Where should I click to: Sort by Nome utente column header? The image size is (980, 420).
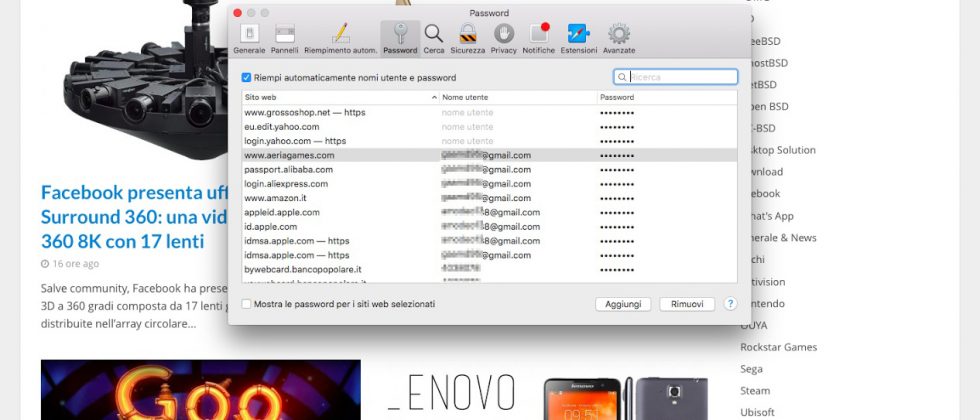(x=518, y=98)
